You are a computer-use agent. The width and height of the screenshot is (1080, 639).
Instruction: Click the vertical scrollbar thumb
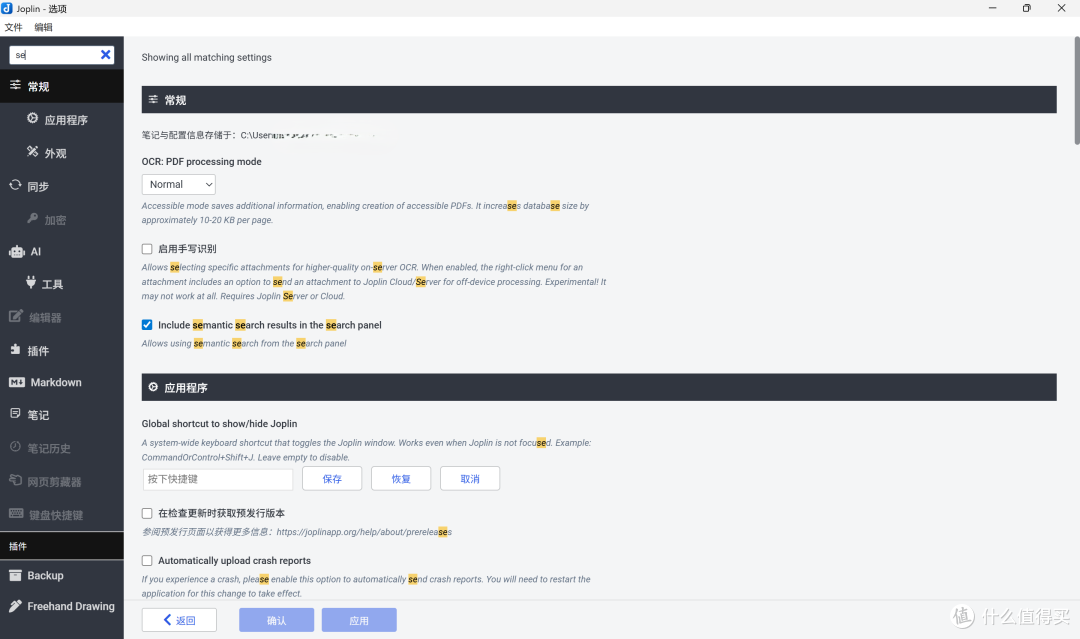1077,90
